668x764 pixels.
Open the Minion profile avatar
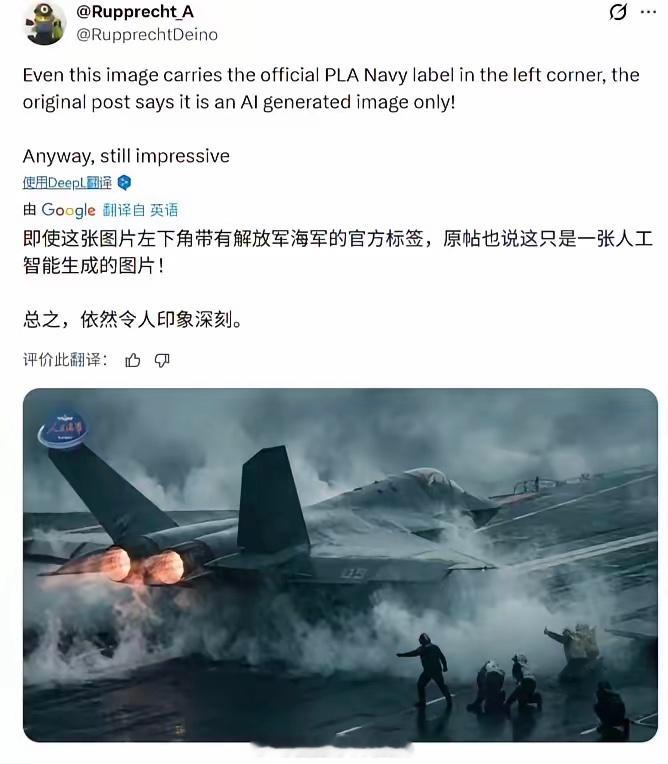tap(44, 23)
